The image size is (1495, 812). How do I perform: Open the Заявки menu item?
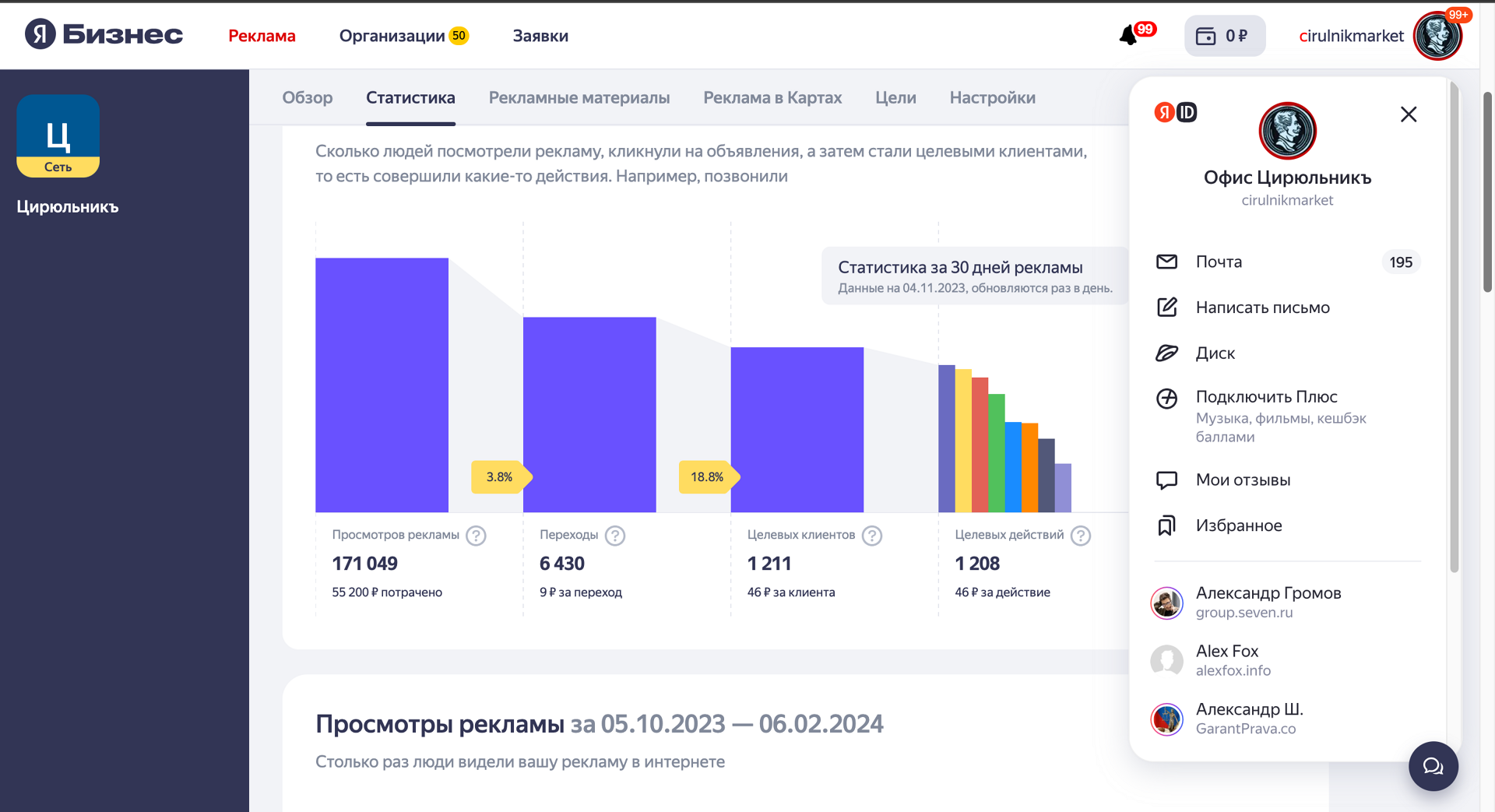[x=540, y=36]
